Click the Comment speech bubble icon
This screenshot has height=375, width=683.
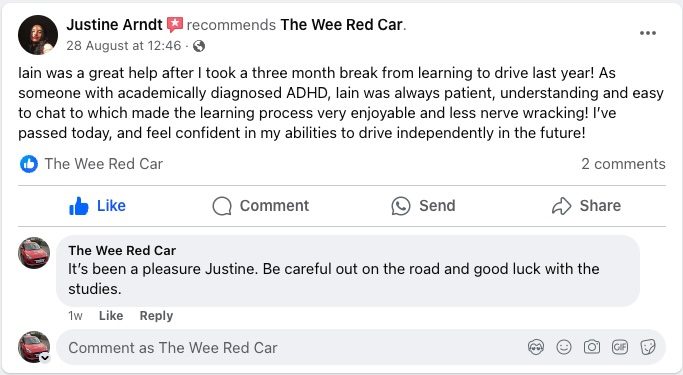222,206
